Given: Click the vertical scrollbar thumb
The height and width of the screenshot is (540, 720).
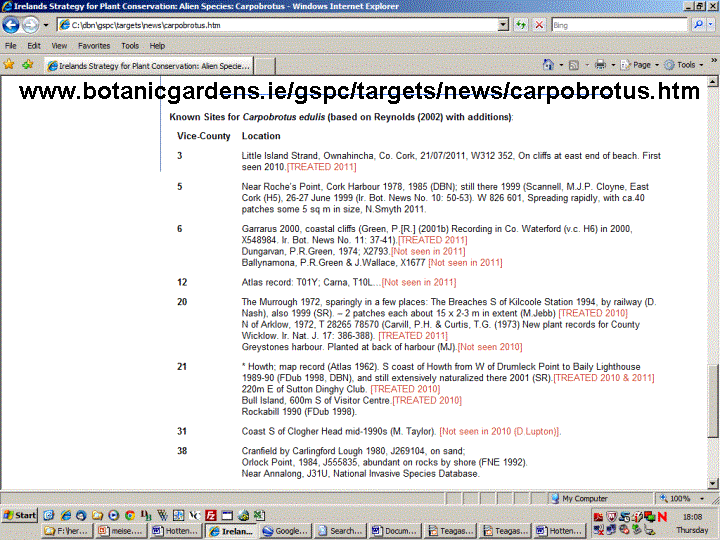Looking at the screenshot, I should pyautogui.click(x=712, y=400).
